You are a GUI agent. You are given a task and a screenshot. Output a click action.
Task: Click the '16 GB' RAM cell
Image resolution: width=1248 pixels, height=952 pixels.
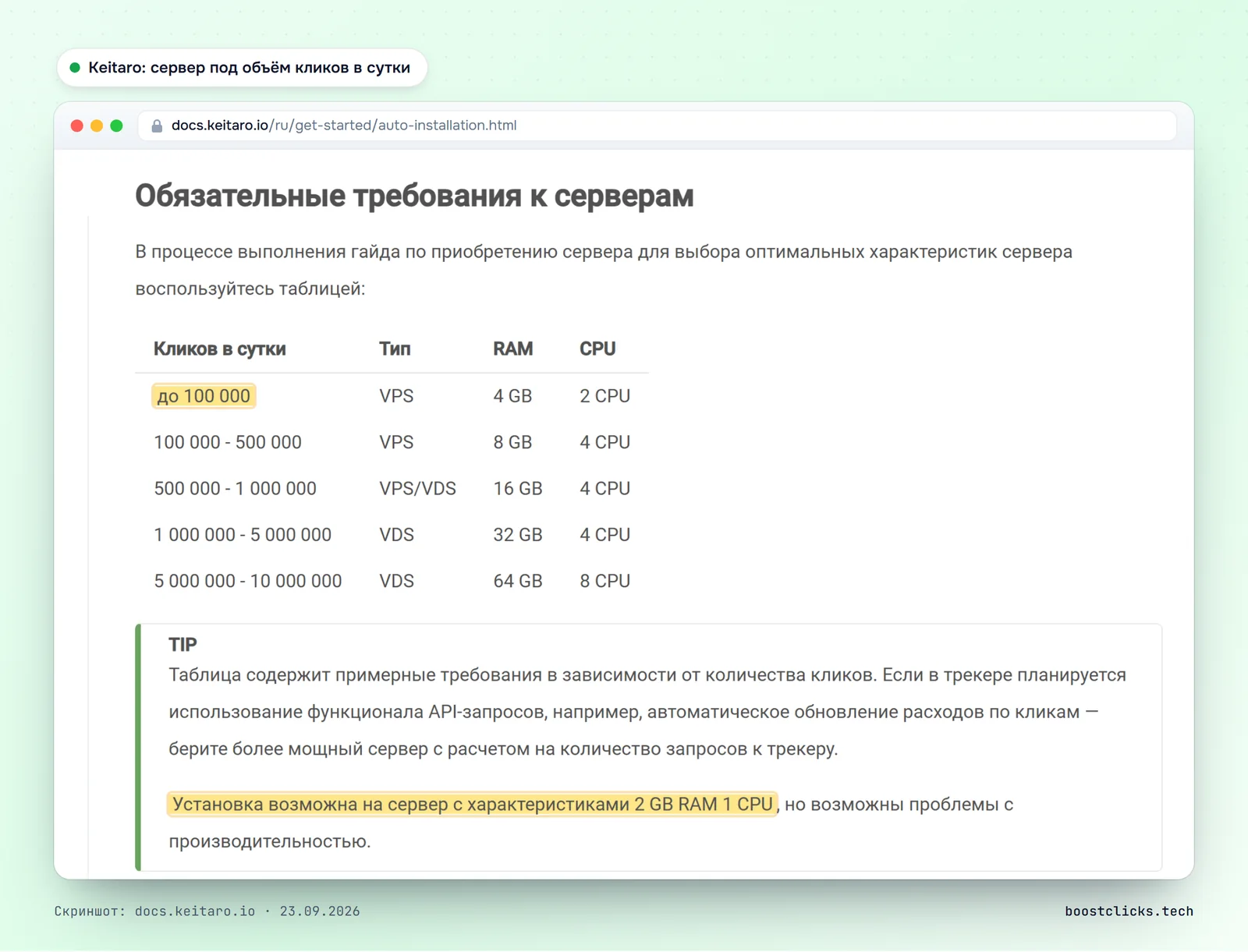click(x=518, y=489)
